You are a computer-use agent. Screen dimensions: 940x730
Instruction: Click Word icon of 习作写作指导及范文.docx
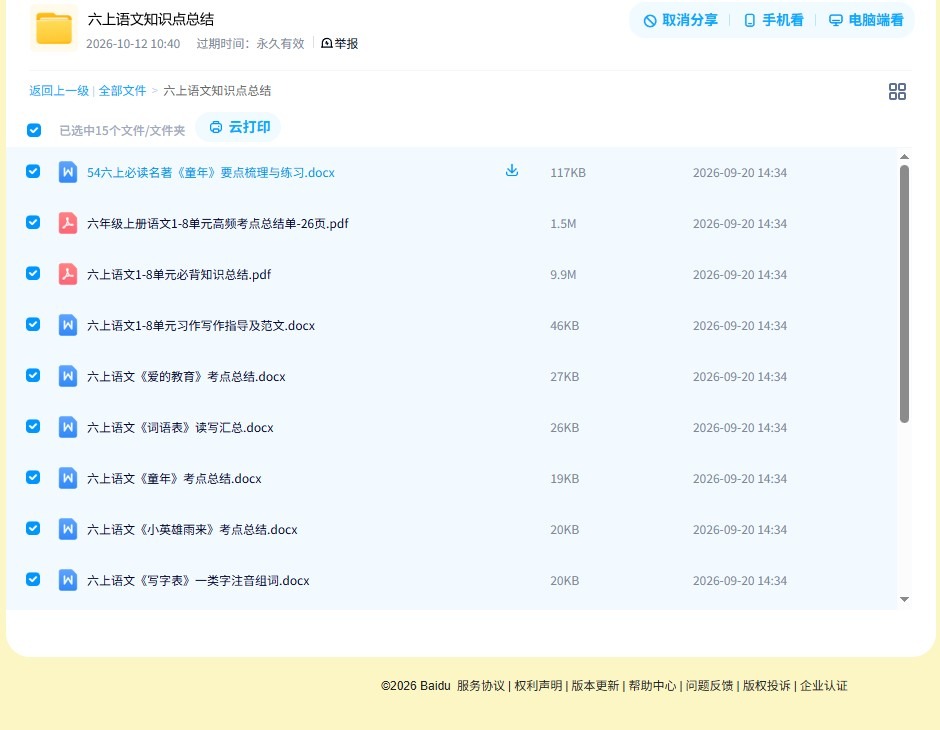point(68,325)
